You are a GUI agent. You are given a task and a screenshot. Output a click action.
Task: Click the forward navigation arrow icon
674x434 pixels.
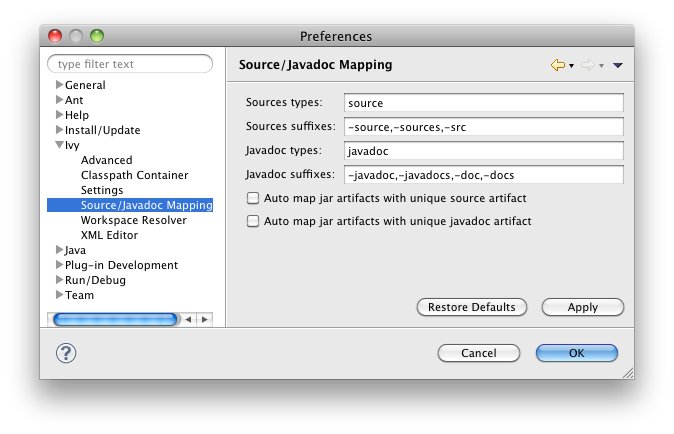click(587, 65)
